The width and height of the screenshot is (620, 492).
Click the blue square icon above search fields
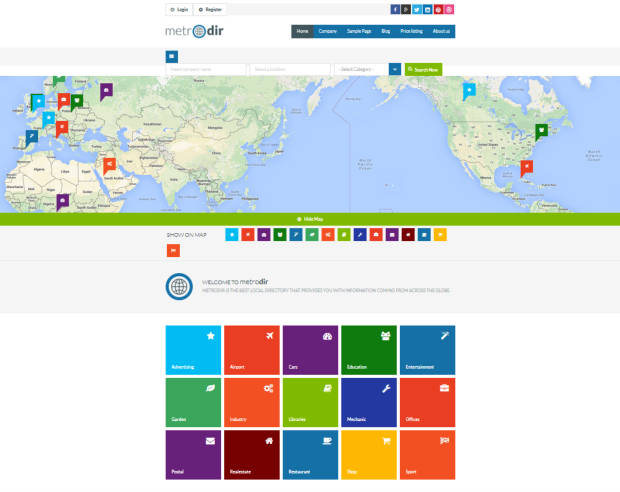pos(172,57)
